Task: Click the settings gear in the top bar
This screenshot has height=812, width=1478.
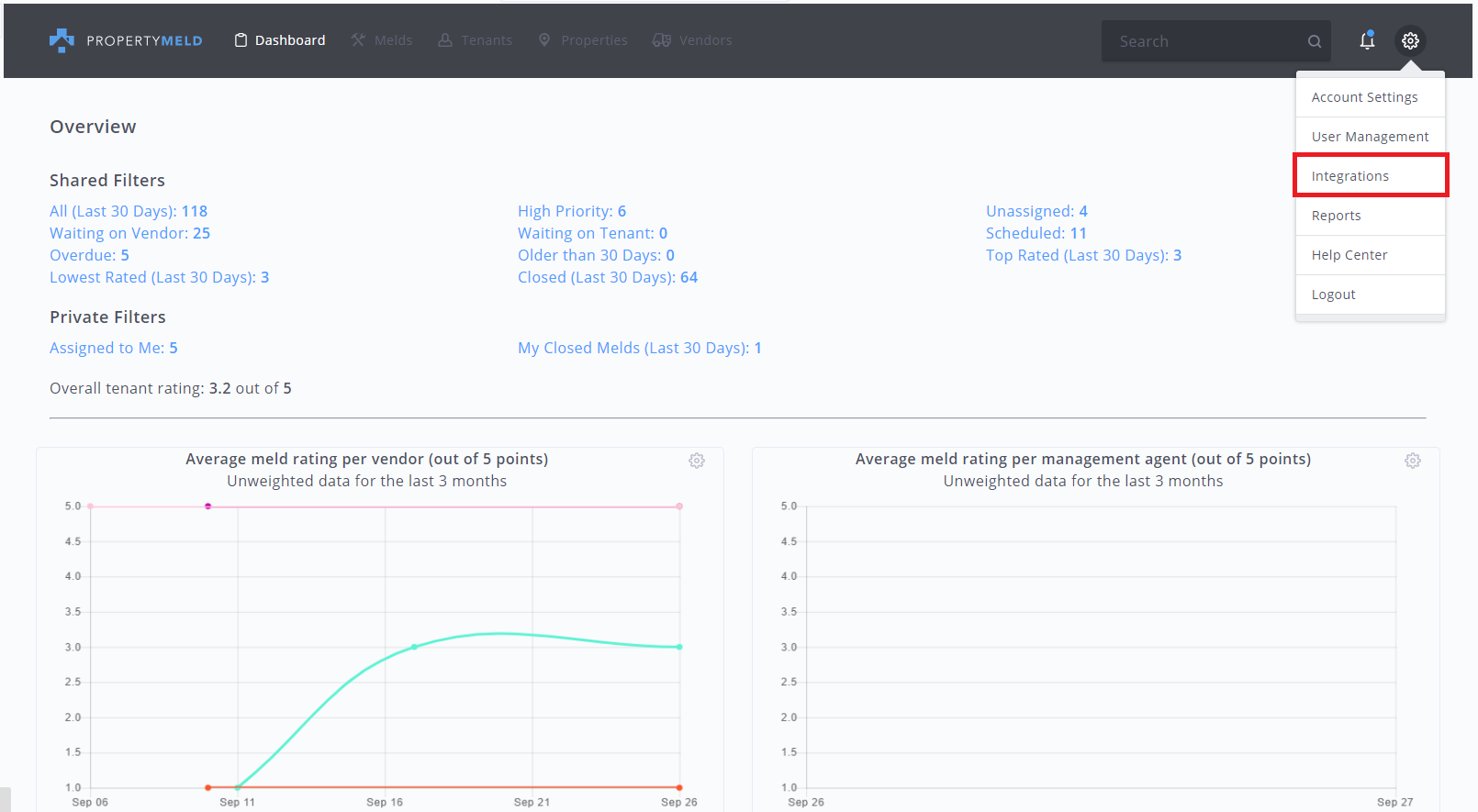Action: [x=1410, y=40]
